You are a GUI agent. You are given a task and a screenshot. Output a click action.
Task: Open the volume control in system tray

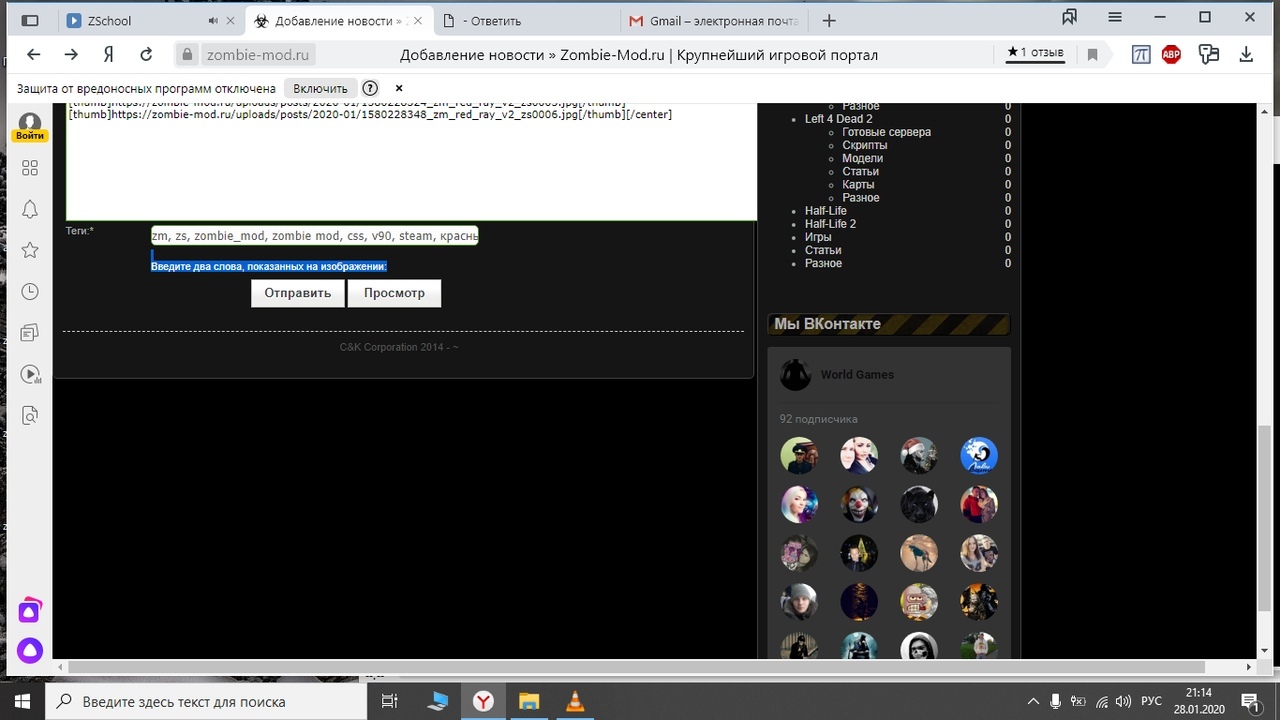tap(1124, 701)
